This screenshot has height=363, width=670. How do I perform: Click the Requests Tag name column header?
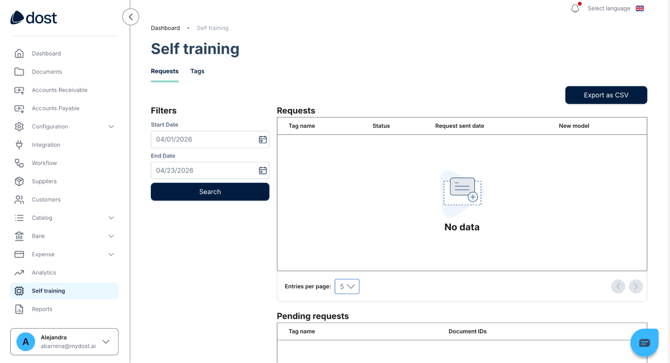pos(302,126)
